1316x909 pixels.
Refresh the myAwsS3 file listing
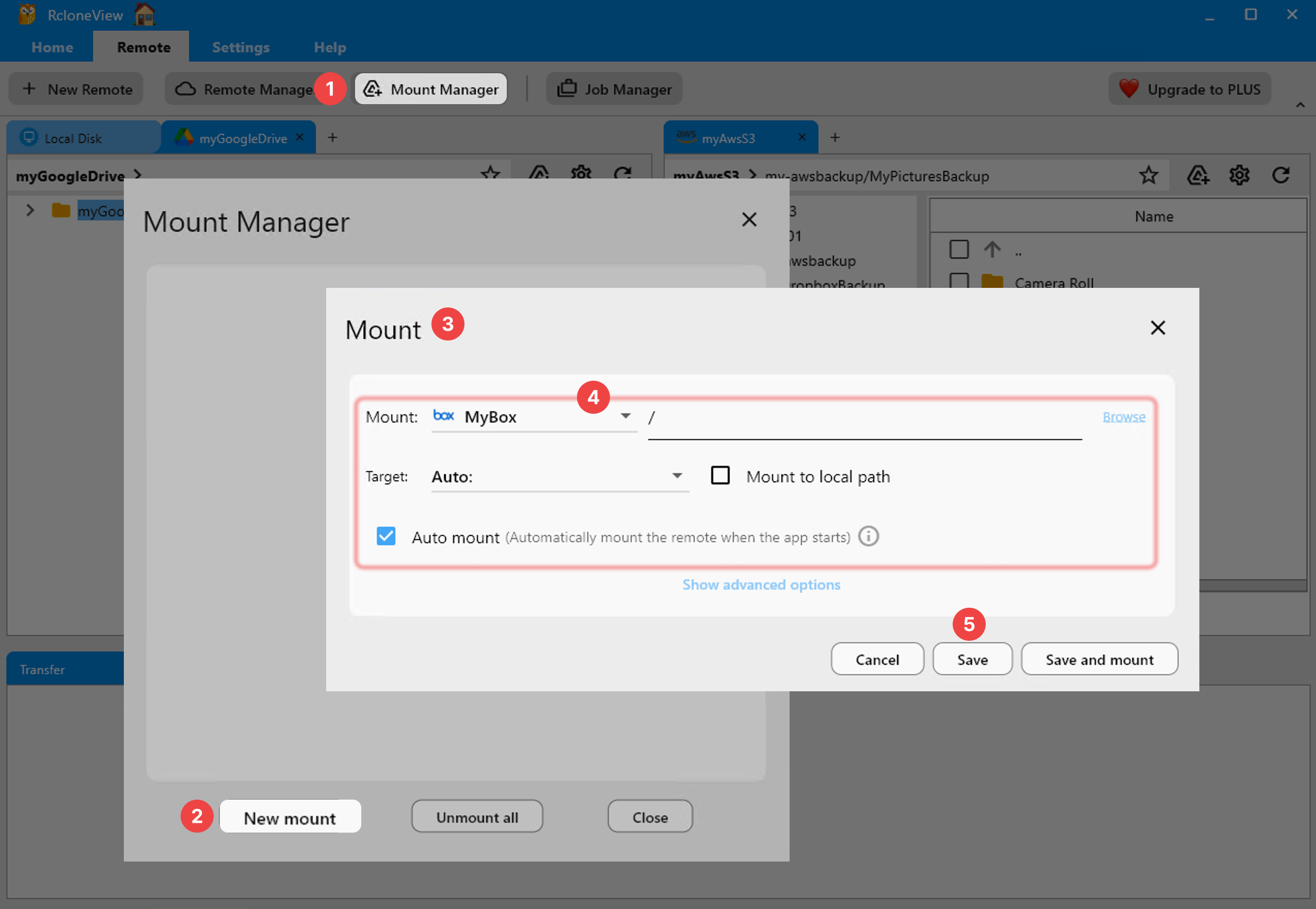(1281, 175)
